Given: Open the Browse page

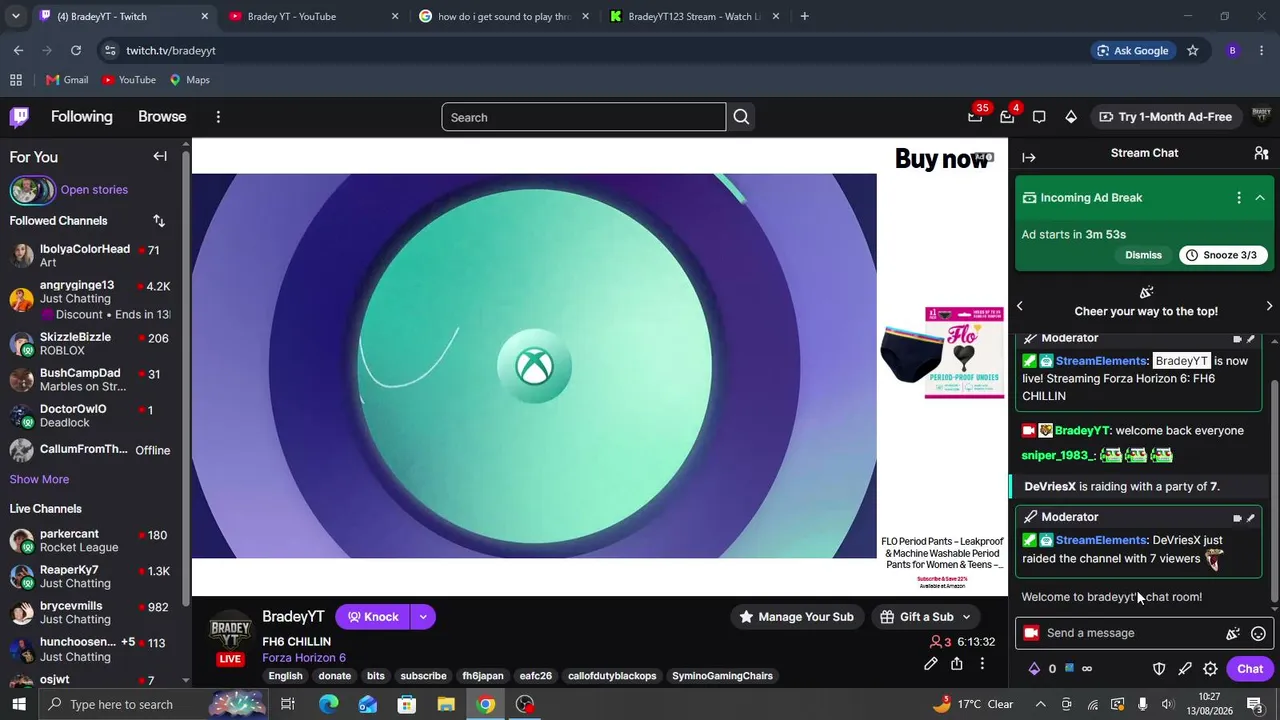Looking at the screenshot, I should point(162,117).
